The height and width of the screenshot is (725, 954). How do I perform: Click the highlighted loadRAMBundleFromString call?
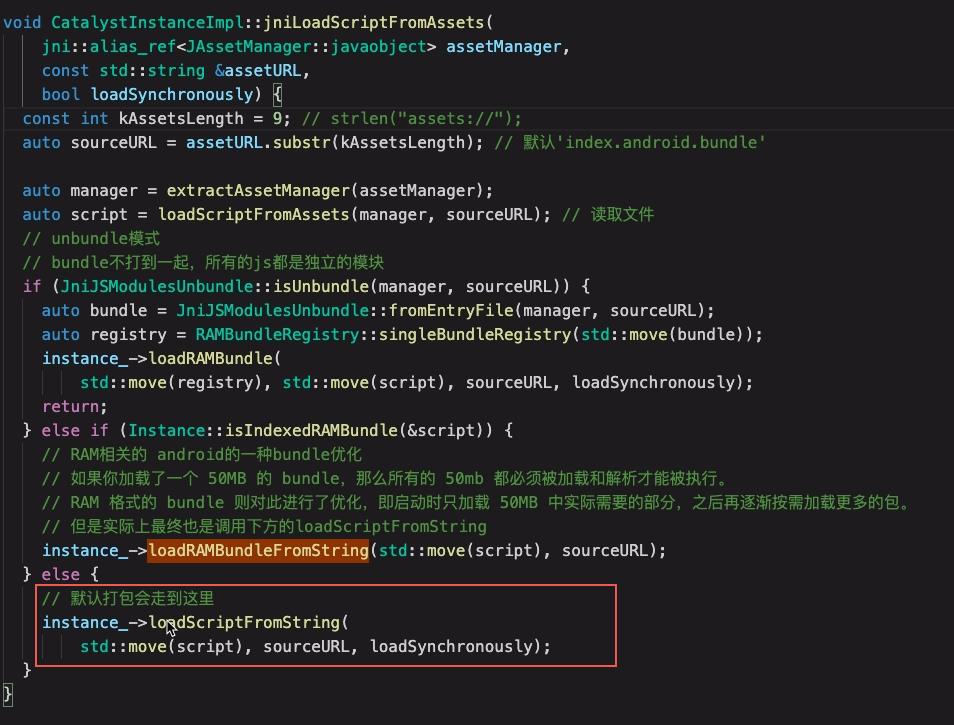pos(259,551)
